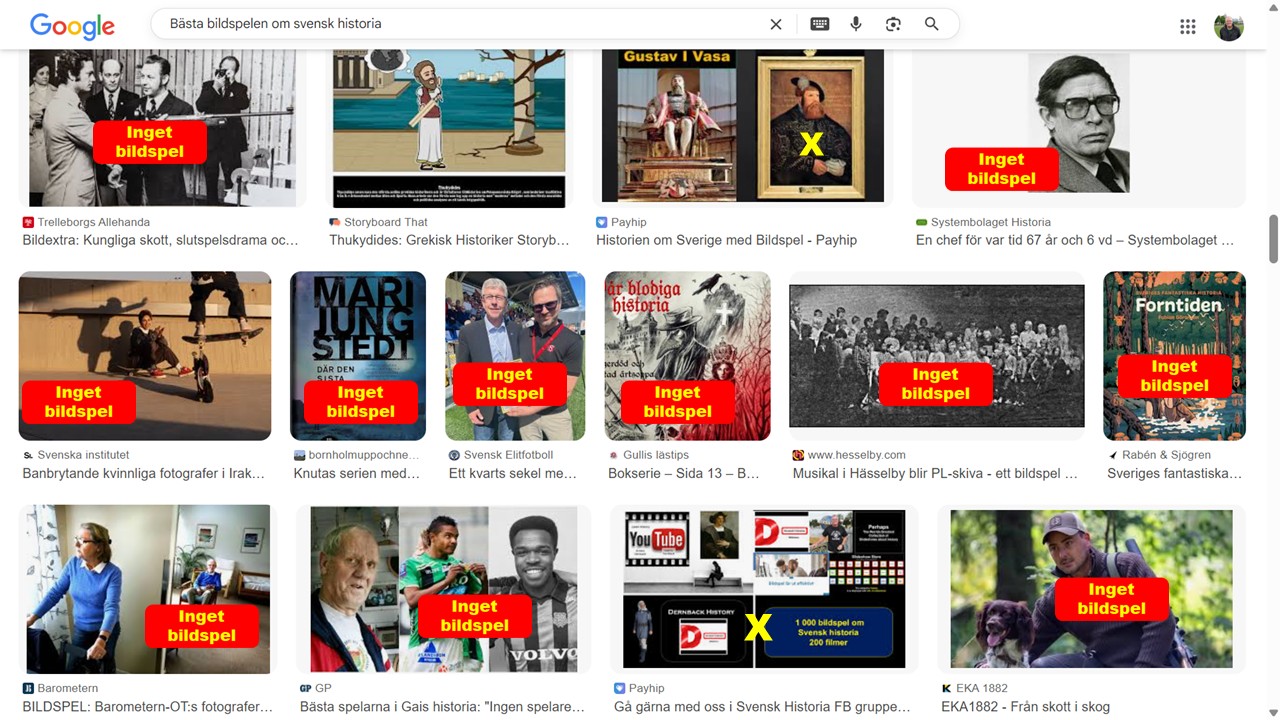Click GP source favicon

[305, 688]
